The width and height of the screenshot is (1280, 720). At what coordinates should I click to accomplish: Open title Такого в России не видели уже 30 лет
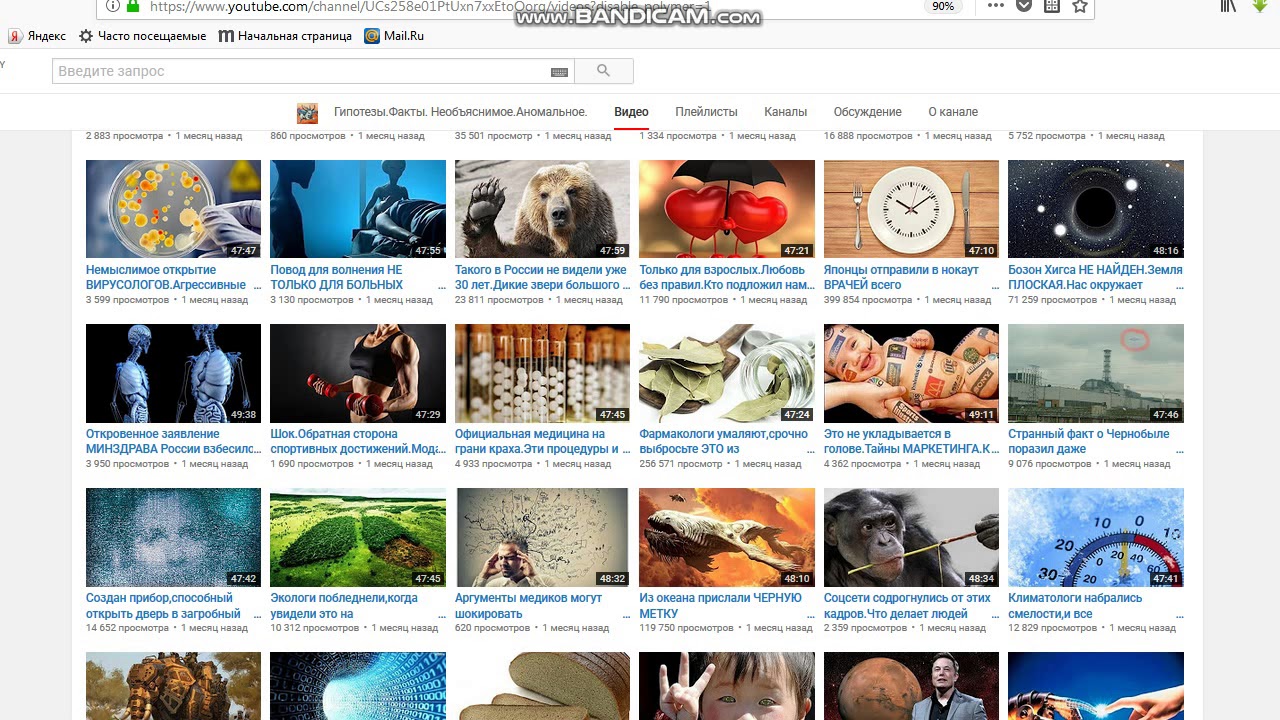(x=541, y=277)
